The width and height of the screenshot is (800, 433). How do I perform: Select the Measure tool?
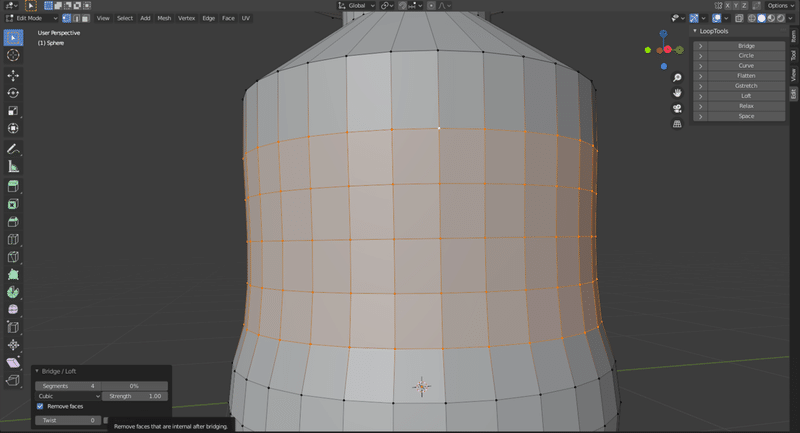tap(13, 166)
